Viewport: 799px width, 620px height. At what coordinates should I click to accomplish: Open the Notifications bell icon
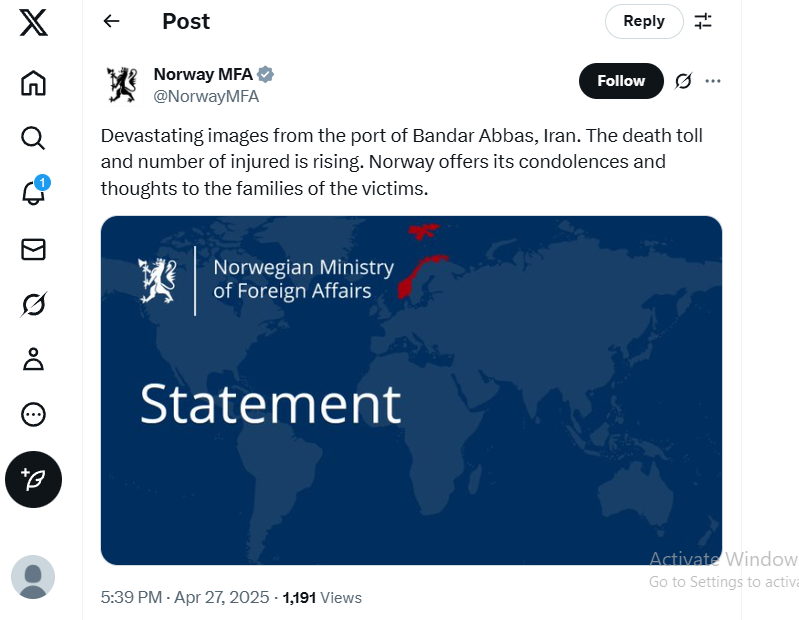(33, 193)
